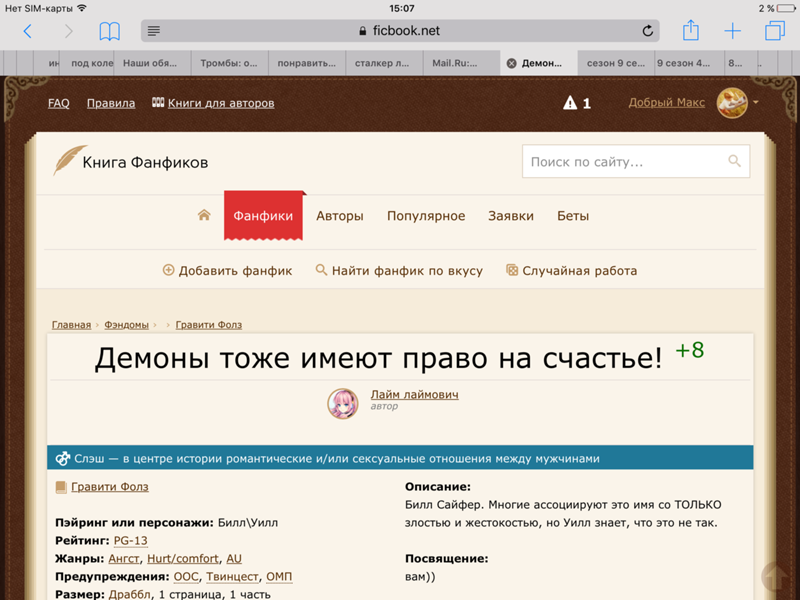Open Safari bookmarks book icon
800x600 pixels.
[109, 31]
